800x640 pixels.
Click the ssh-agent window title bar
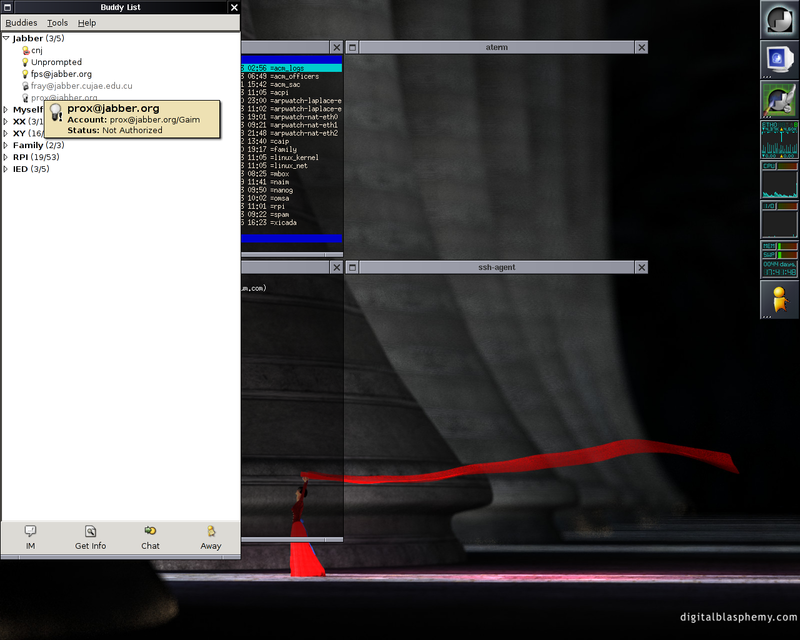tap(496, 267)
